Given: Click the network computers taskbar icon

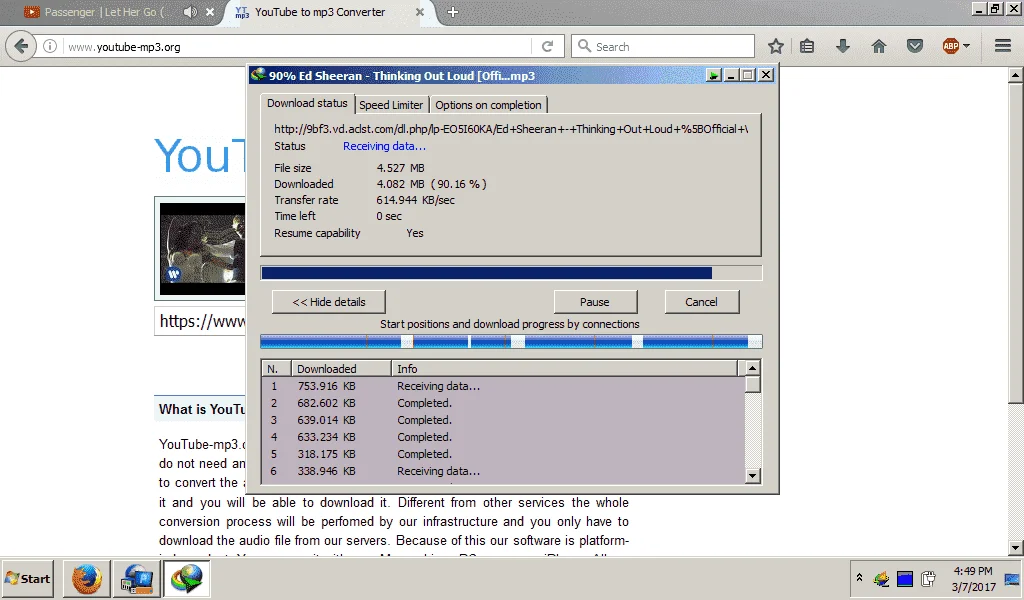Looking at the screenshot, I should click(137, 579).
